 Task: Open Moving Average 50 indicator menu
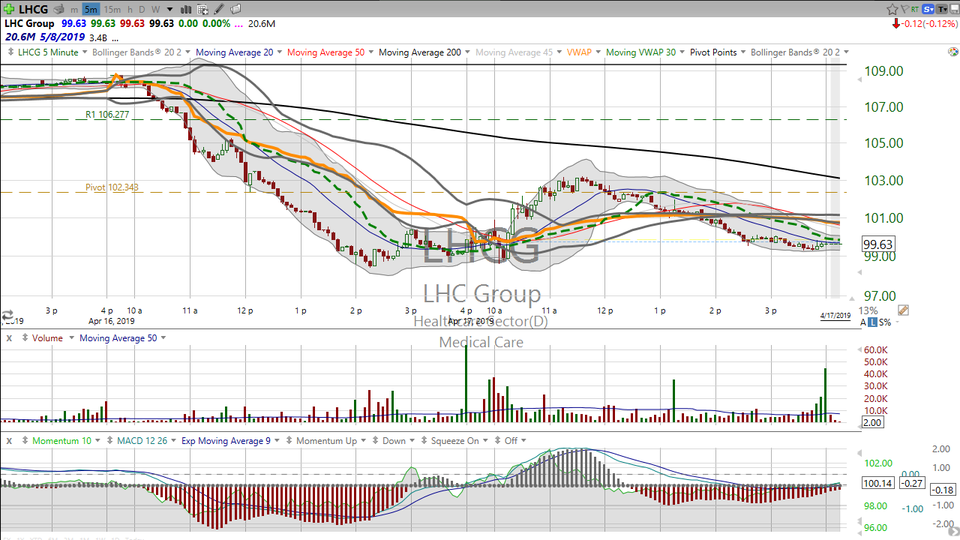(x=330, y=53)
